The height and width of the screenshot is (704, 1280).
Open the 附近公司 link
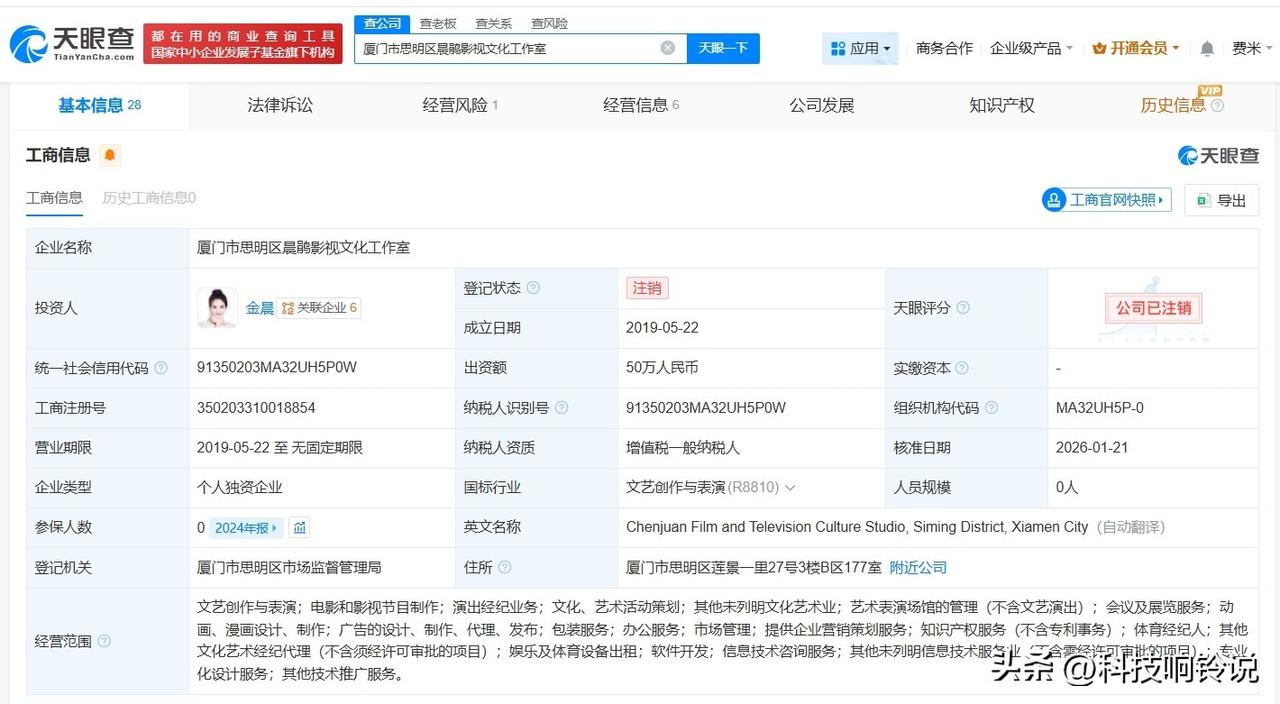tap(918, 567)
